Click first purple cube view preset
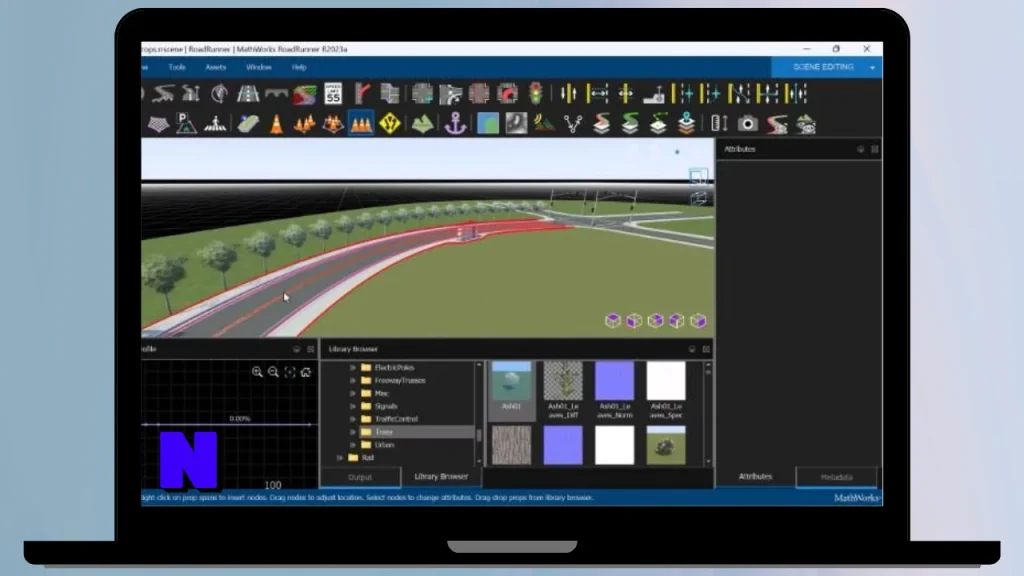The width and height of the screenshot is (1024, 576). (613, 320)
